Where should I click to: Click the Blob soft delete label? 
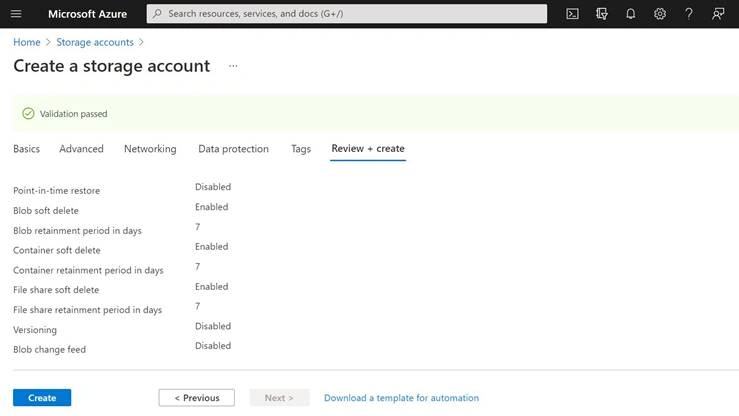pyautogui.click(x=46, y=211)
